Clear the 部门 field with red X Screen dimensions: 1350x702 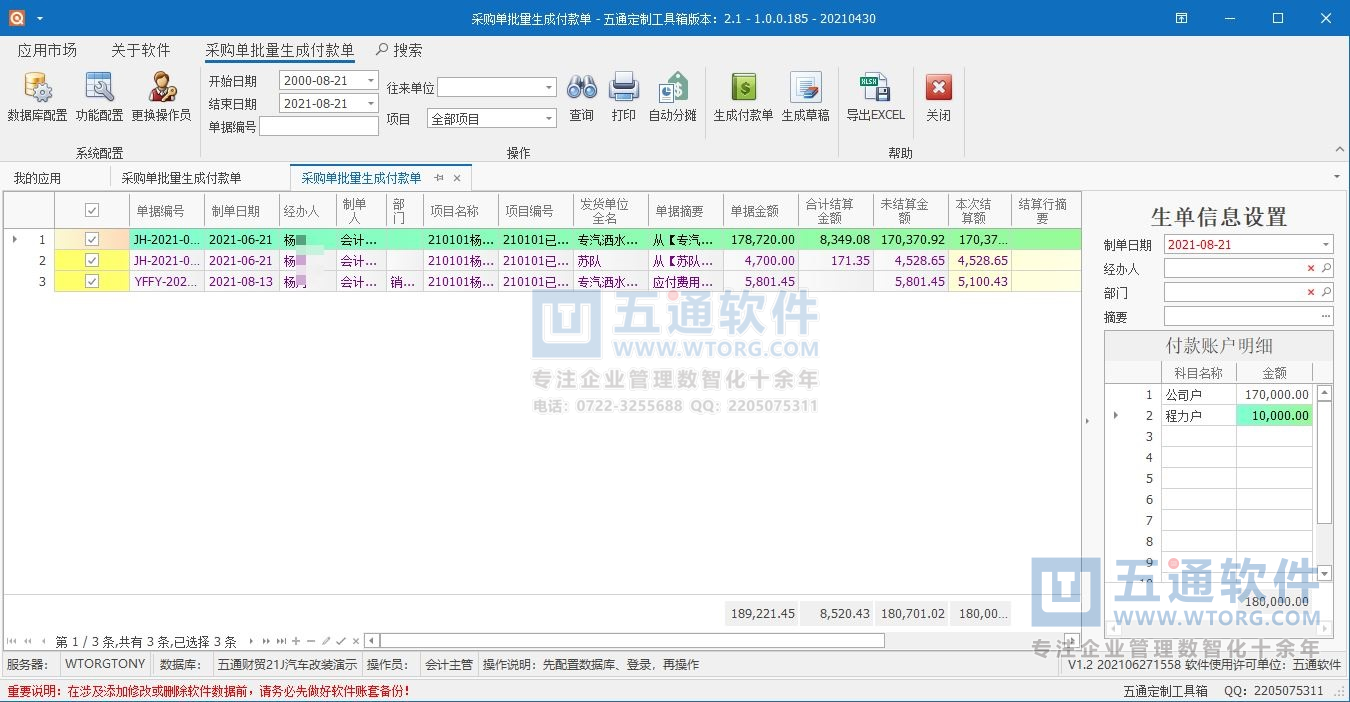(1311, 293)
